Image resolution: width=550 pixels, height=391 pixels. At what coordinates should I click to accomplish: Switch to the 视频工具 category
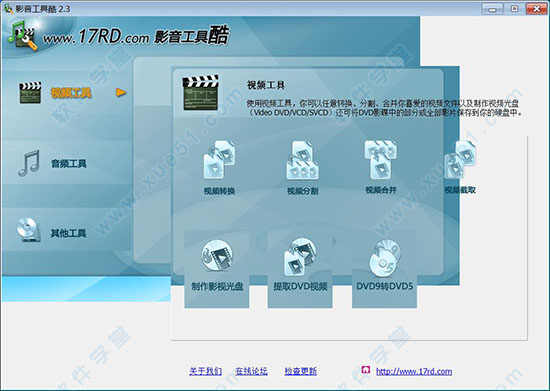(71, 93)
